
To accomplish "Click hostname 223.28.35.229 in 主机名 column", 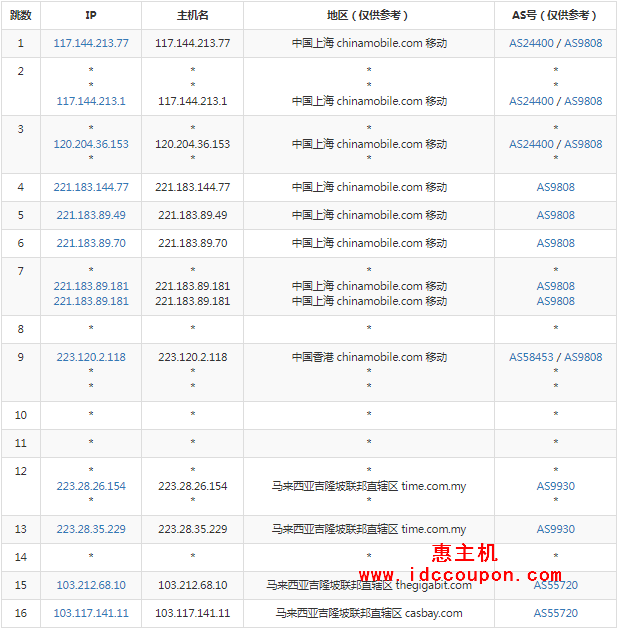I will (193, 529).
